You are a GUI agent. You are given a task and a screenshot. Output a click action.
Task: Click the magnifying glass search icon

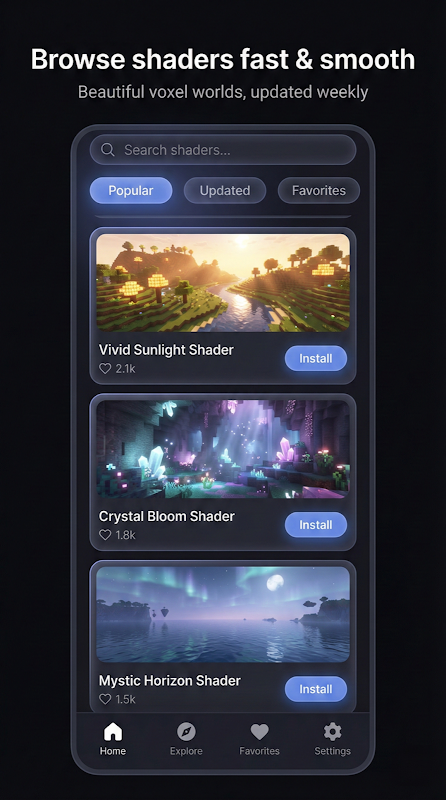click(x=107, y=149)
